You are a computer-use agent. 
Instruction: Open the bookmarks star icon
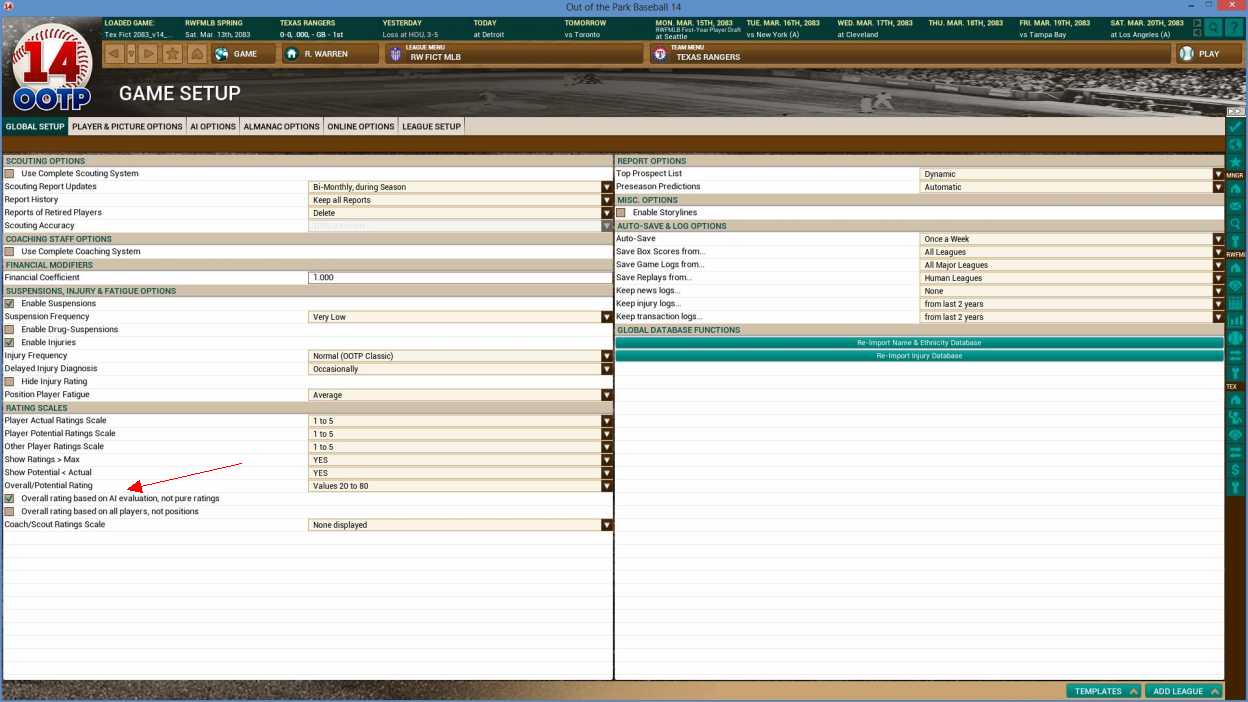[173, 54]
